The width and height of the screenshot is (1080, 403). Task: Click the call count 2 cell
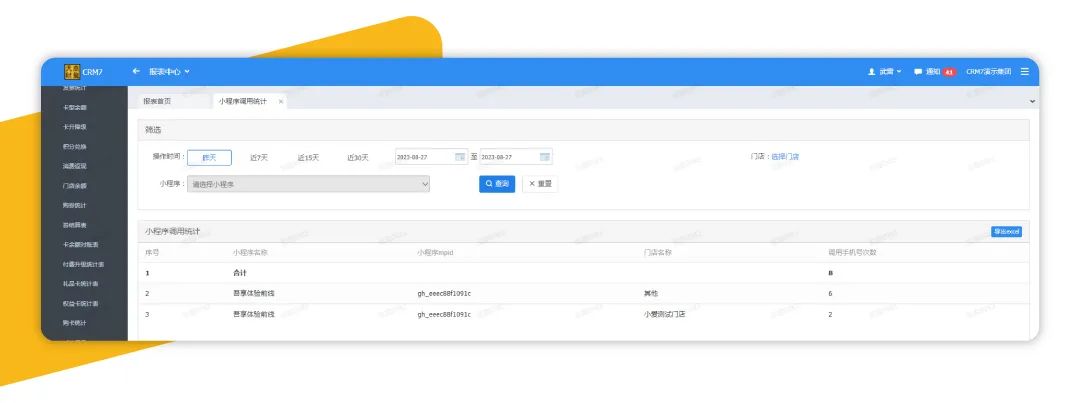pos(830,315)
